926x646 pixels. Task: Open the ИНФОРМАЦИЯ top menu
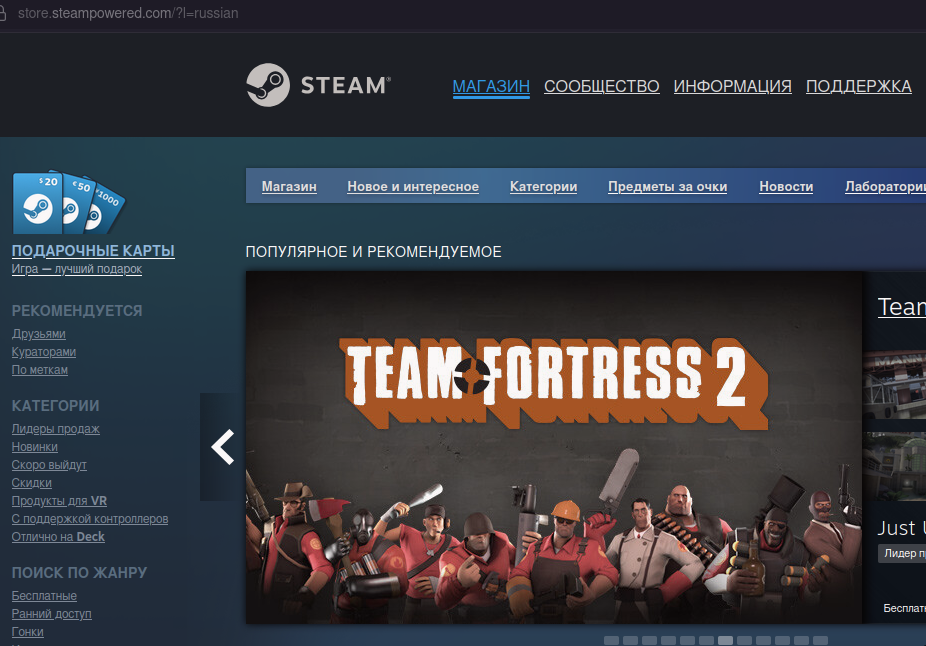pyautogui.click(x=732, y=86)
